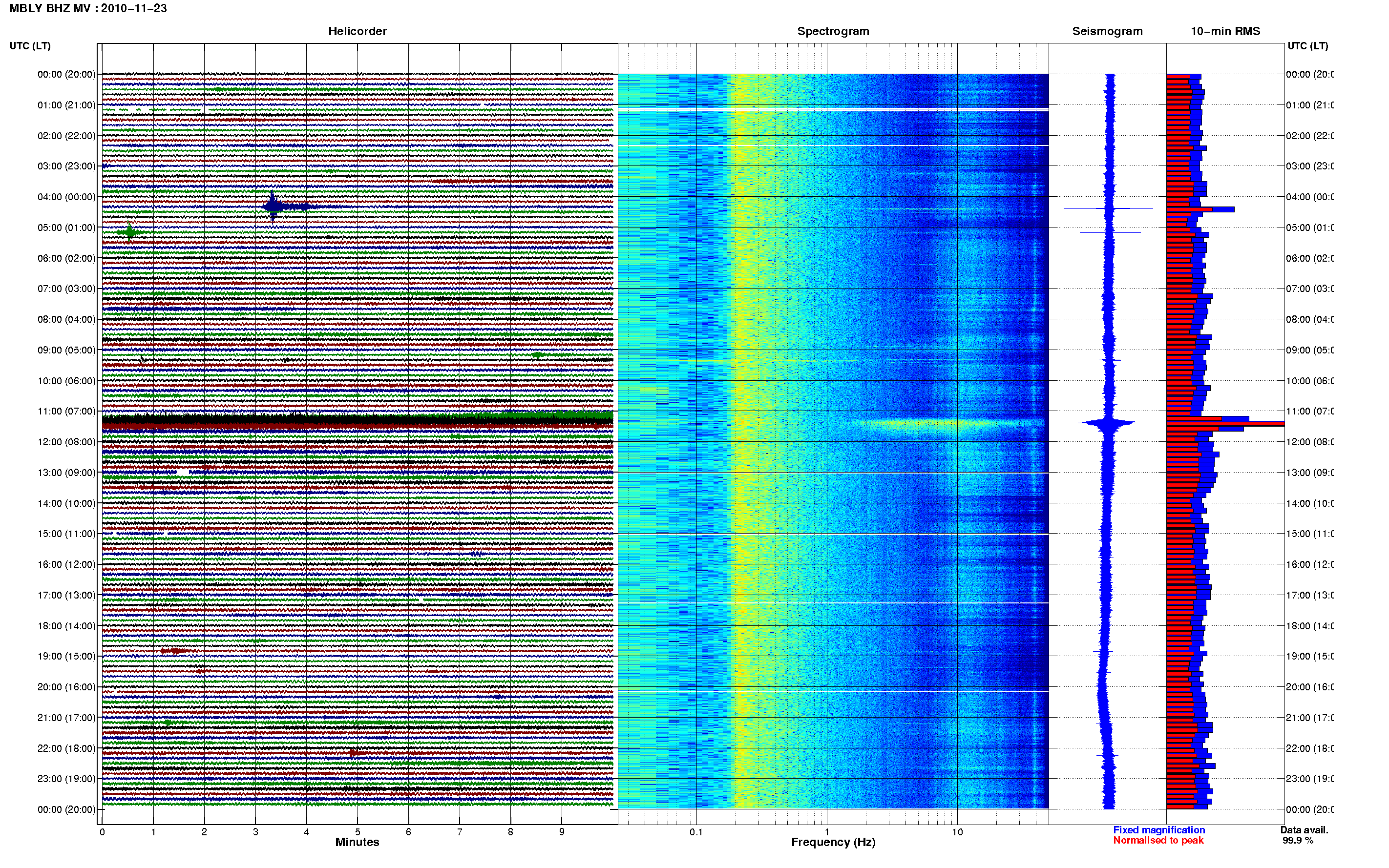
Task: Click the small green event burst near 05:00
Action: (x=130, y=232)
